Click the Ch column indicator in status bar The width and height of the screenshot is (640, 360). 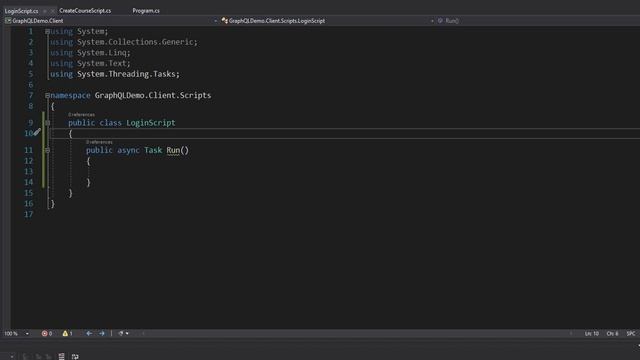click(x=612, y=333)
